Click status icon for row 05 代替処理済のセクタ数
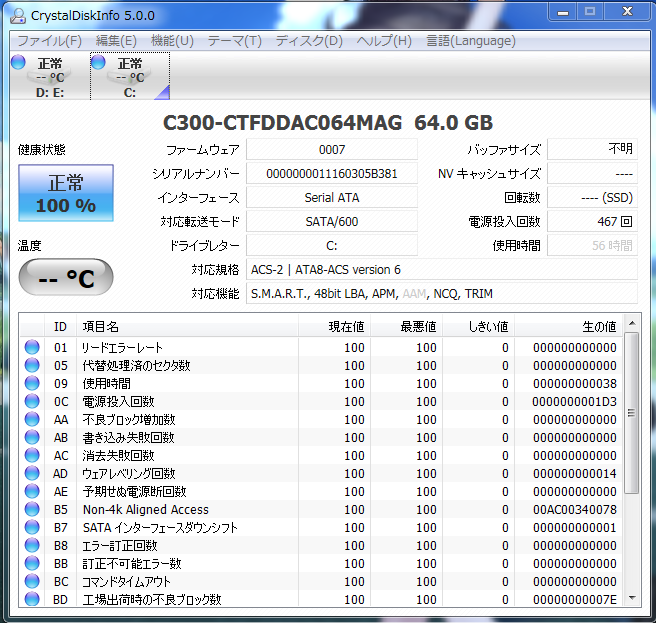656x623 pixels. [32, 365]
